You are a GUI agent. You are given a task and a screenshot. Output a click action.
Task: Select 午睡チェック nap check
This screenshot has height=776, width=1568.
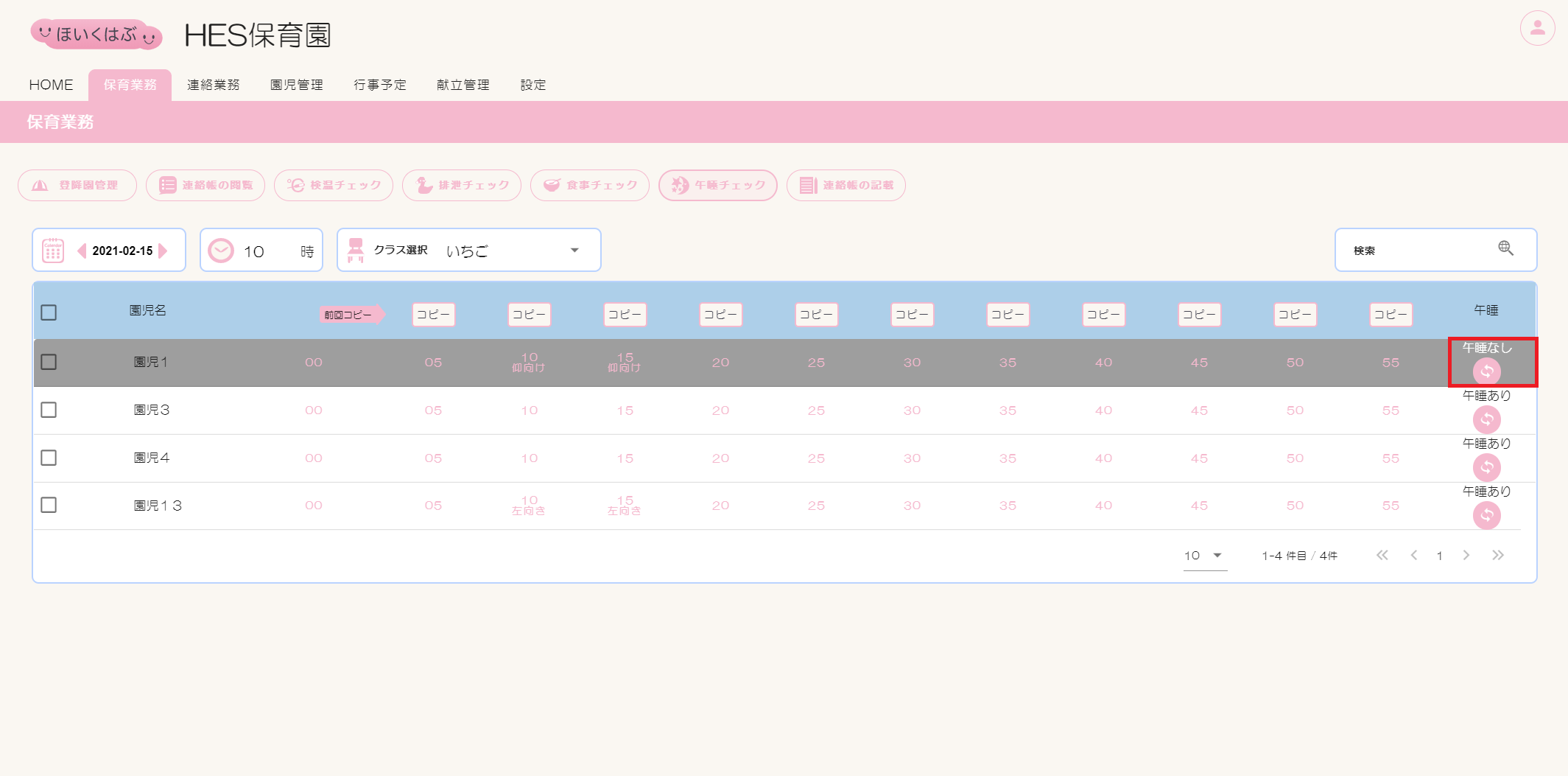(x=718, y=185)
